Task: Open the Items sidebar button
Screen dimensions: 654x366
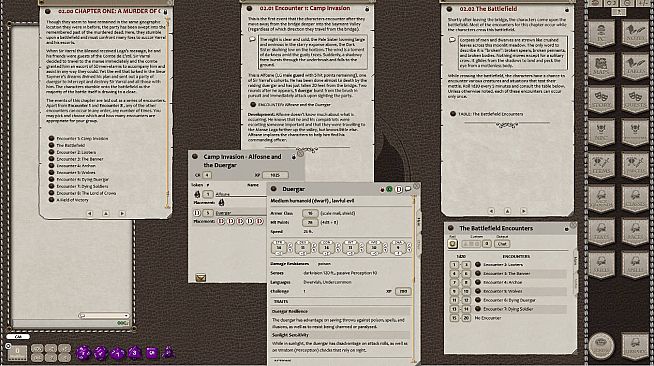Action: coord(601,165)
